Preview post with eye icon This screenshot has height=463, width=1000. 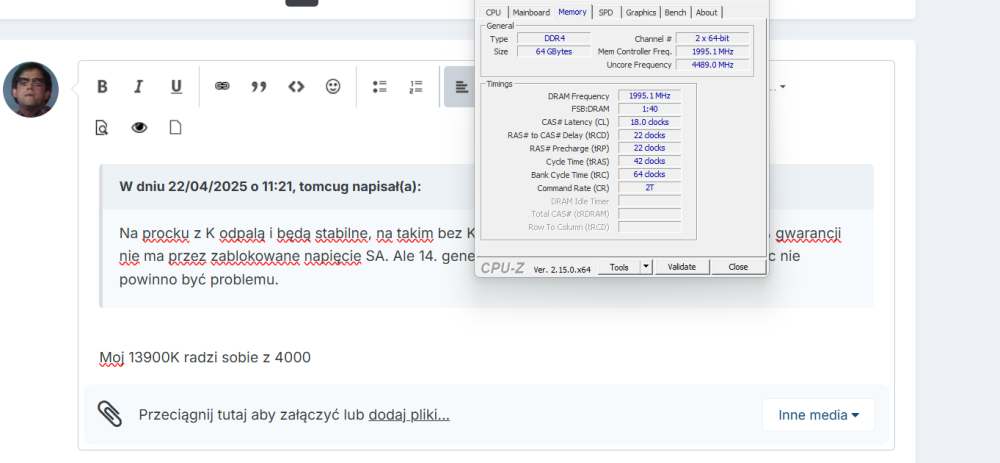click(x=139, y=128)
